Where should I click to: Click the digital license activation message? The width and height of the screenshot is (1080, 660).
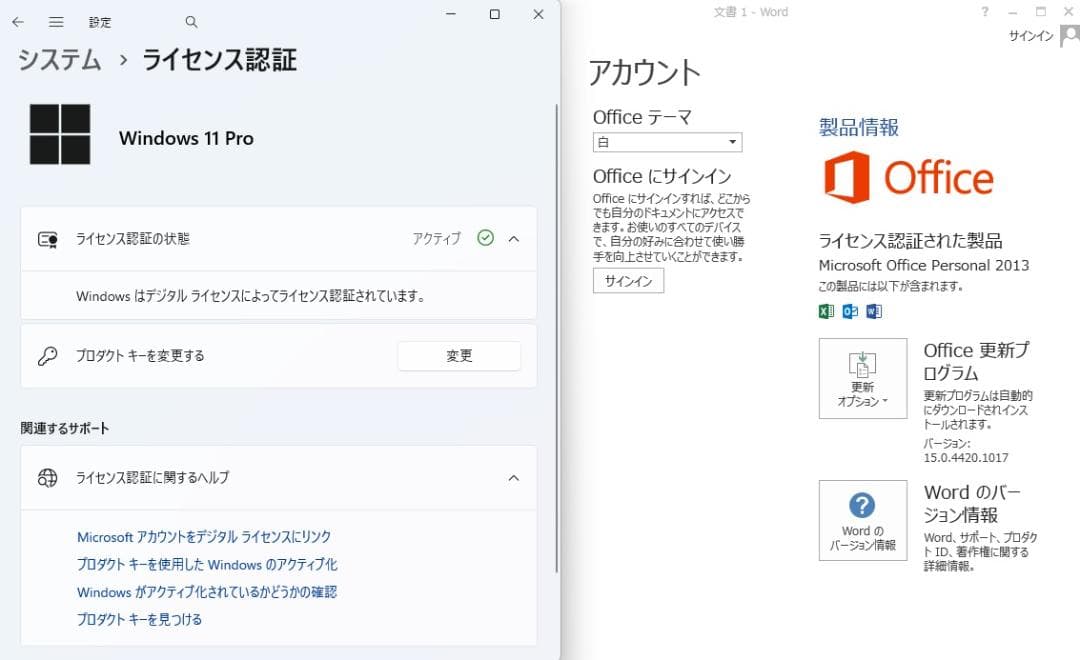coord(251,296)
